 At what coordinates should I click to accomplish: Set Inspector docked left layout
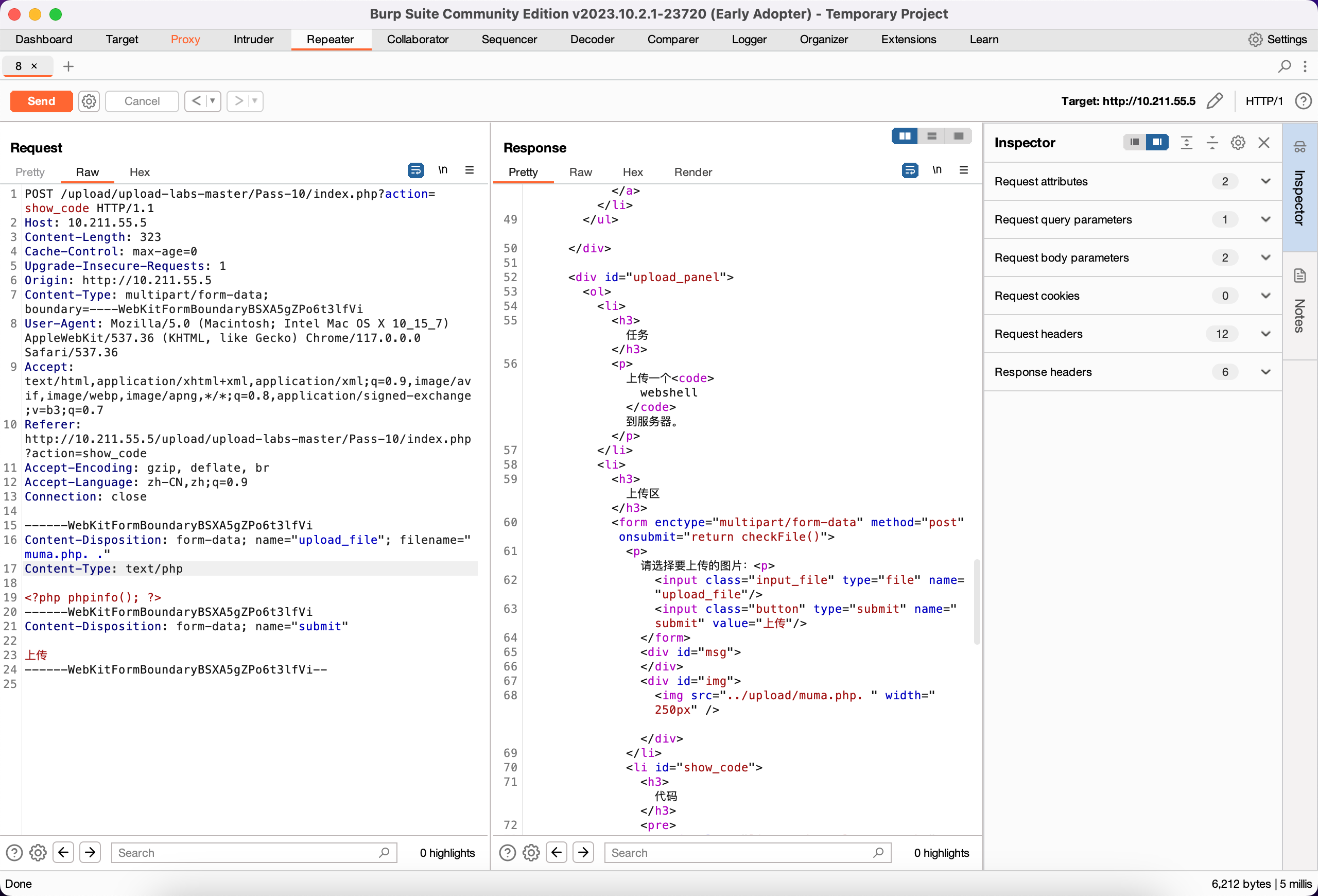pos(1134,142)
